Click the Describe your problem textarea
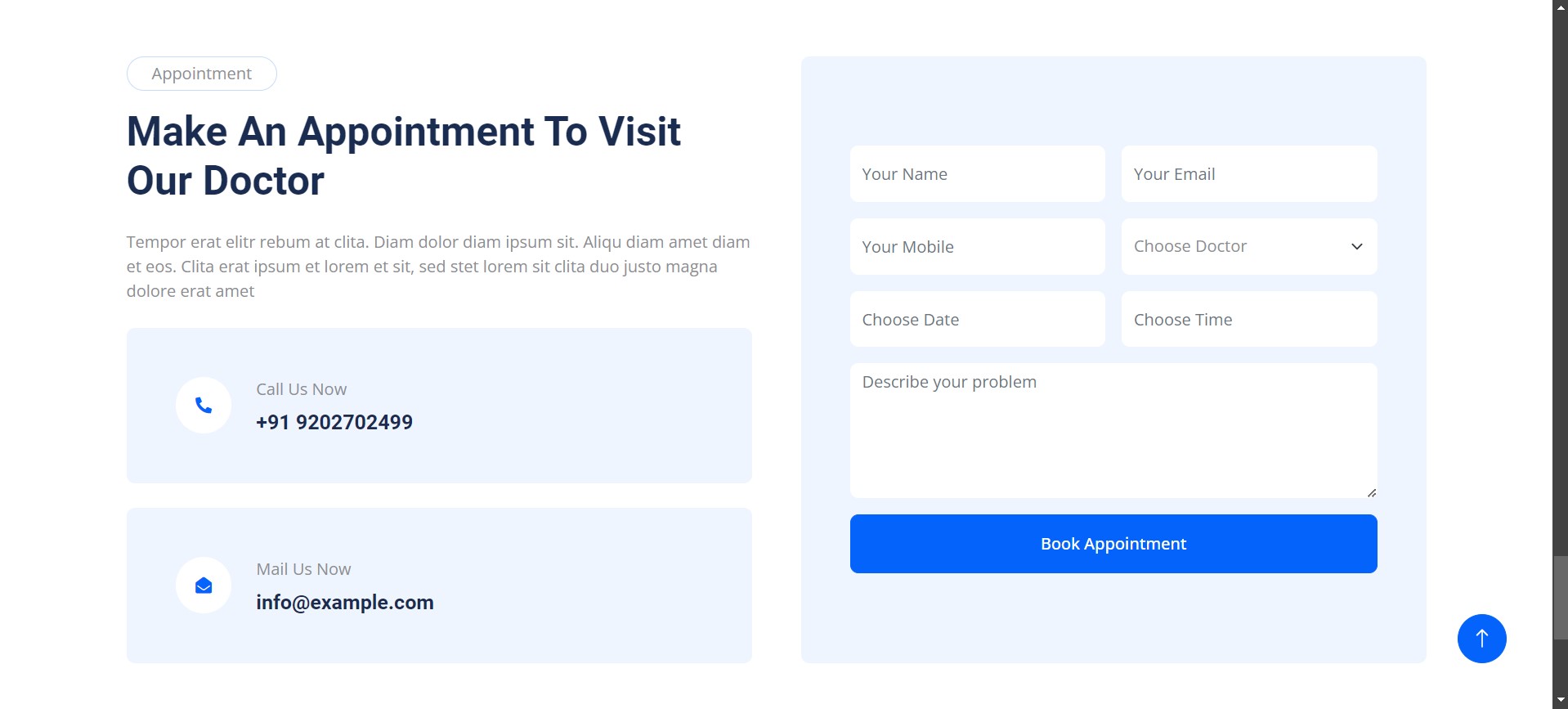The image size is (1568, 709). pos(1113,431)
